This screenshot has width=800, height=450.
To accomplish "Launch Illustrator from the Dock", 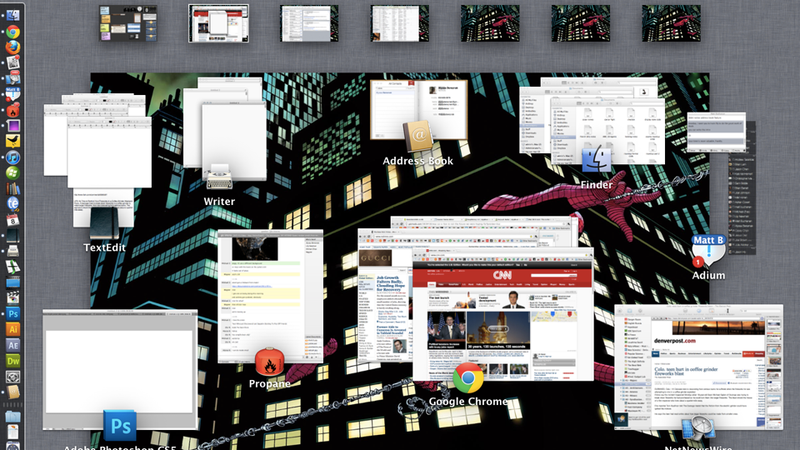I will (13, 330).
